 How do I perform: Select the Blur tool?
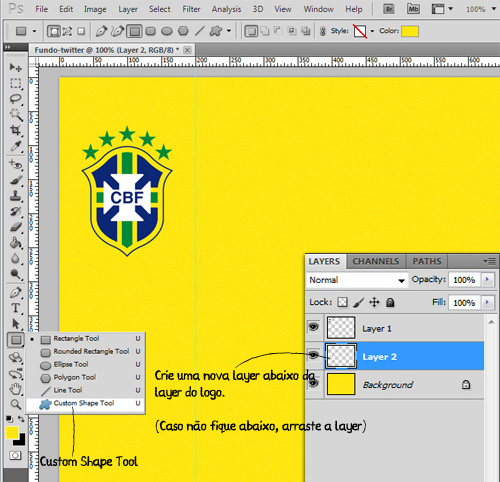(15, 258)
